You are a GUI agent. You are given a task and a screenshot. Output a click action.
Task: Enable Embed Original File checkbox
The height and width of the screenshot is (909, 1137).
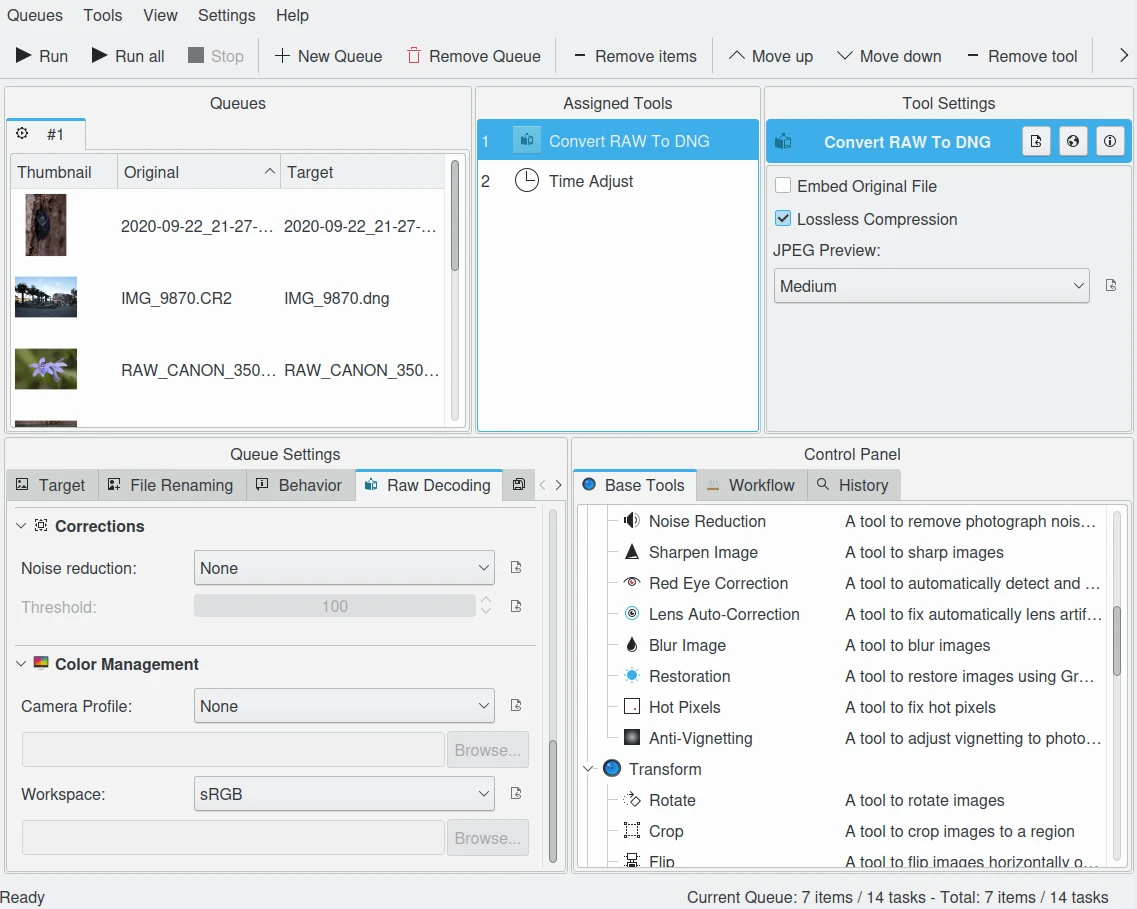click(x=783, y=186)
